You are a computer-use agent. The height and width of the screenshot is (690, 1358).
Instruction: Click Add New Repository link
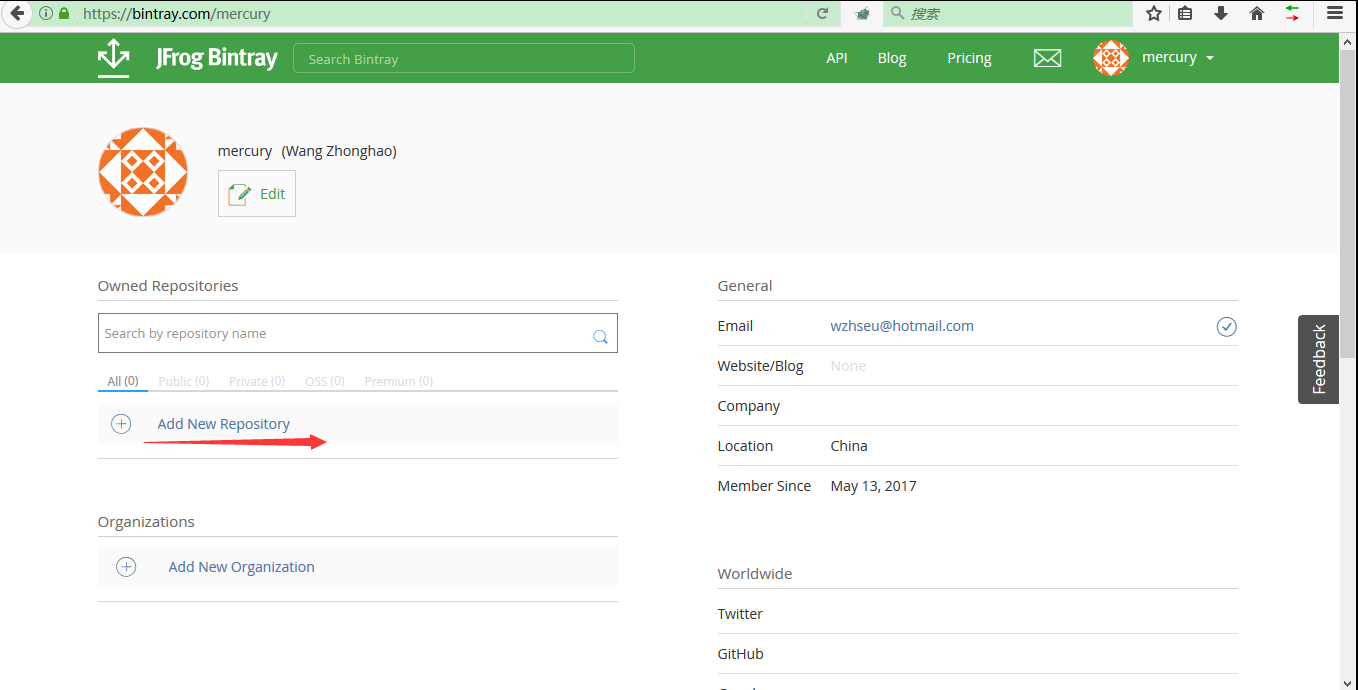tap(224, 424)
